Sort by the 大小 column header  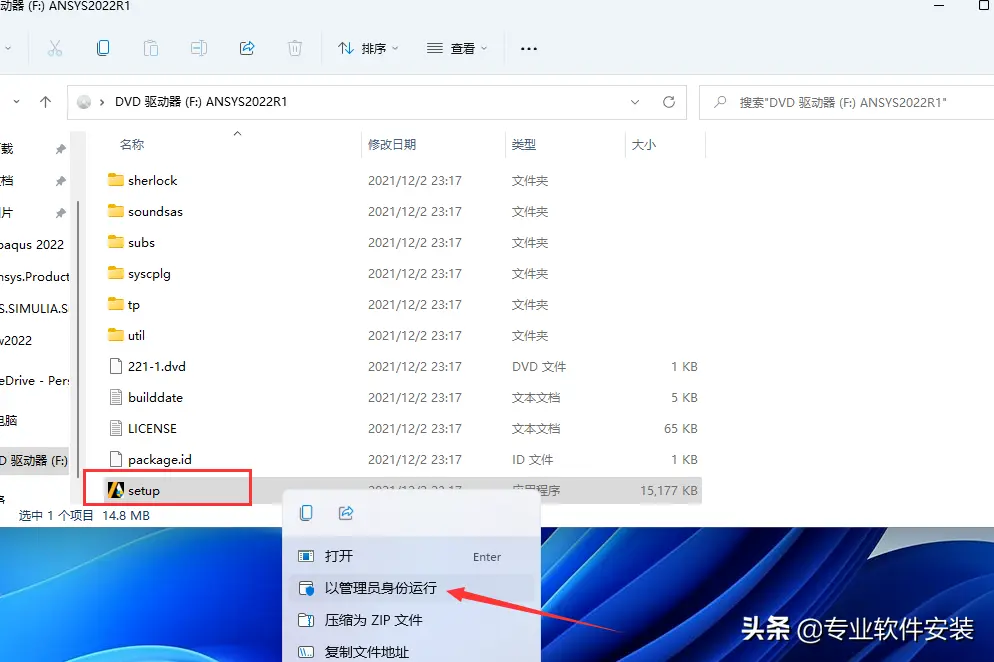pos(643,145)
